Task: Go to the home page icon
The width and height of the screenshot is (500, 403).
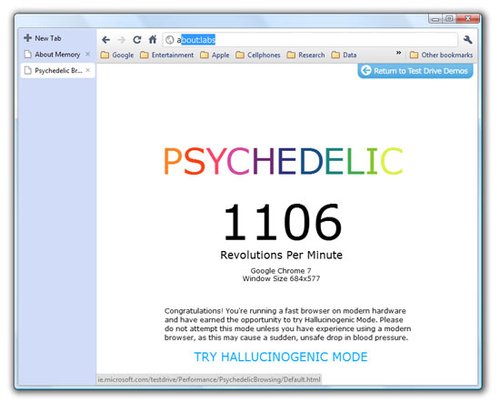Action: pos(153,40)
